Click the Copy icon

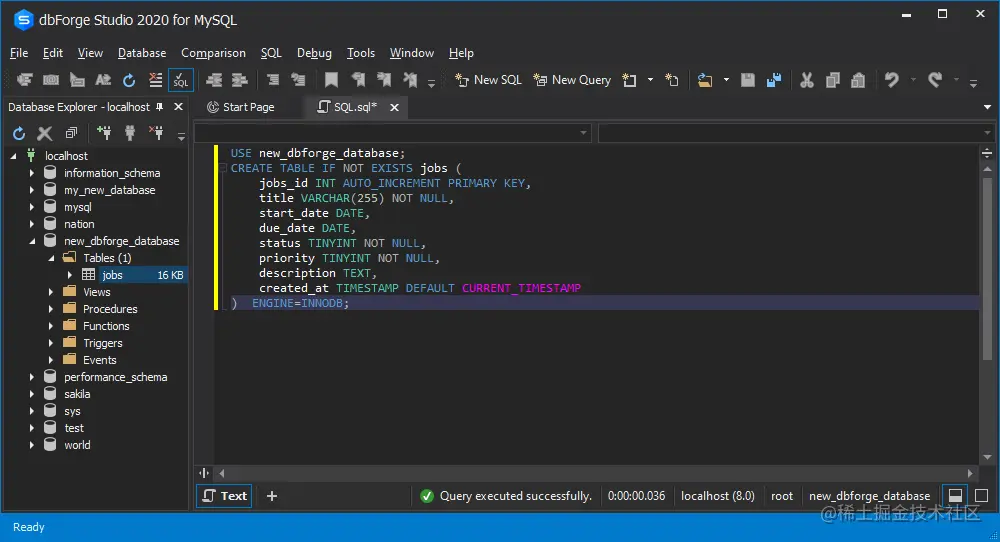pyautogui.click(x=832, y=80)
